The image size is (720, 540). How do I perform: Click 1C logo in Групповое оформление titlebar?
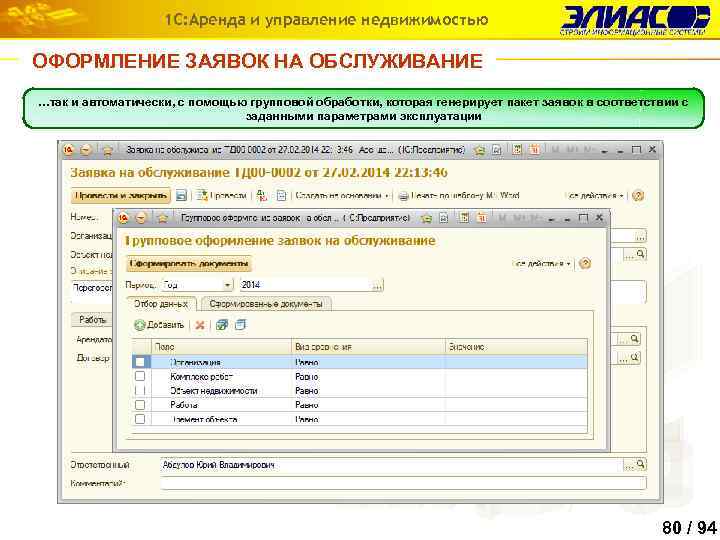(123, 218)
